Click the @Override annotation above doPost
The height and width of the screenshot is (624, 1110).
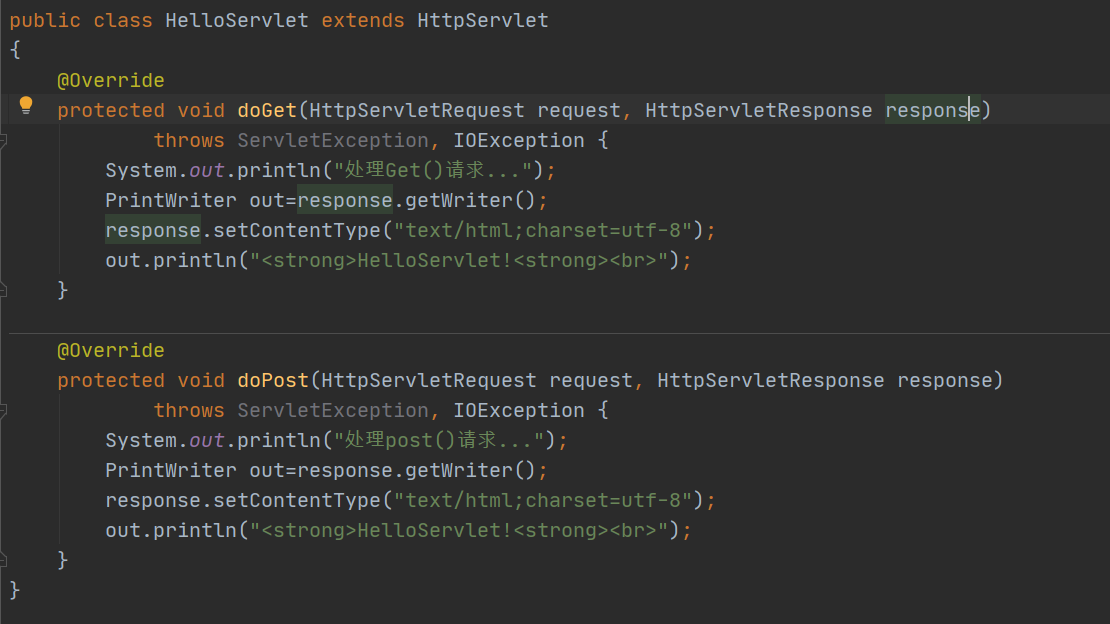pos(110,351)
